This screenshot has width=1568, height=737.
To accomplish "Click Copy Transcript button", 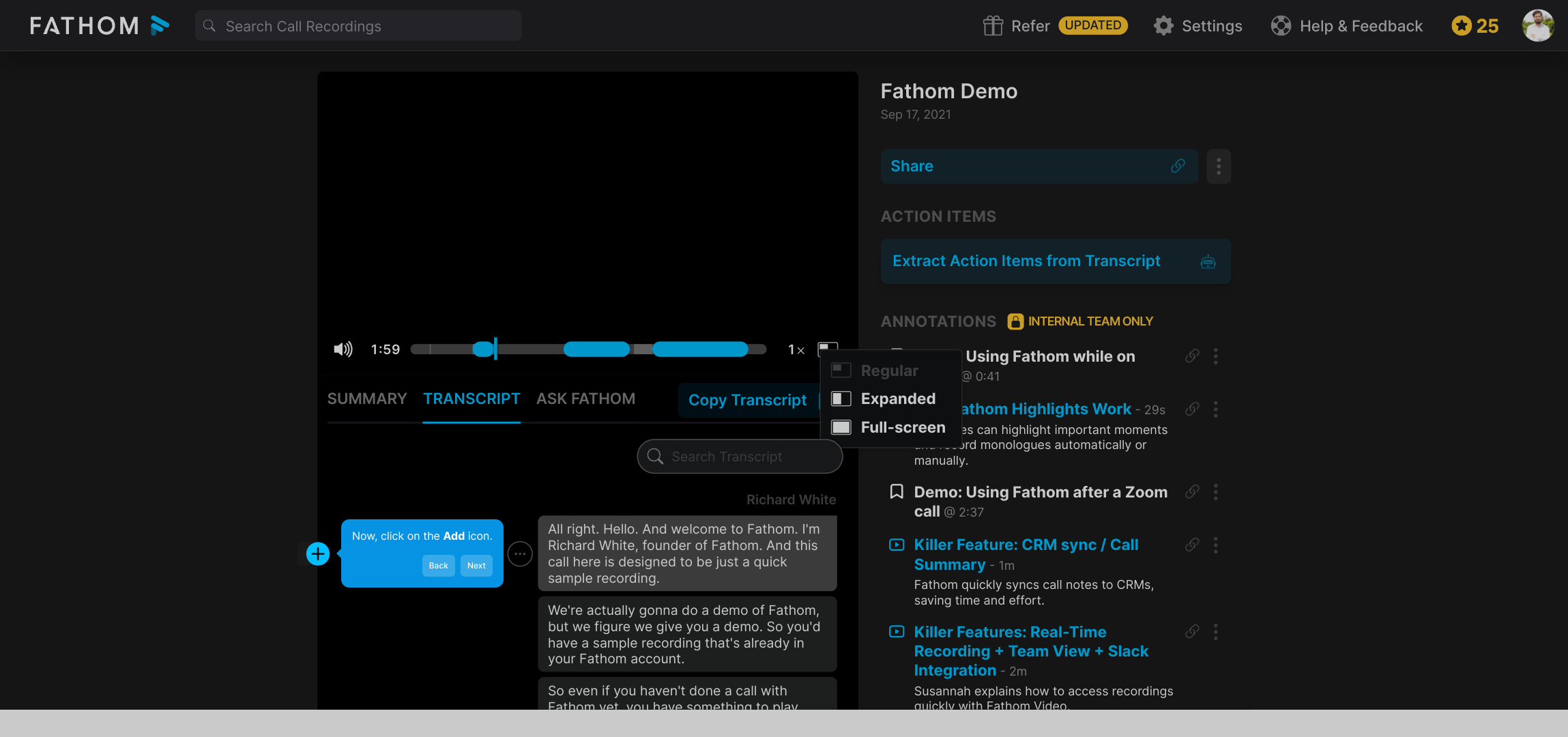I will pos(748,400).
